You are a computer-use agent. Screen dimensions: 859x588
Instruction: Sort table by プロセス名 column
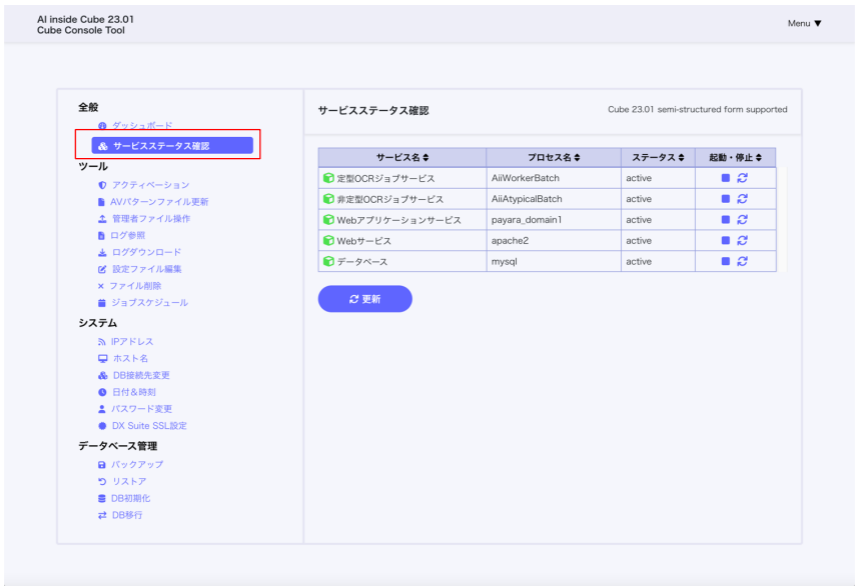[x=553, y=158]
